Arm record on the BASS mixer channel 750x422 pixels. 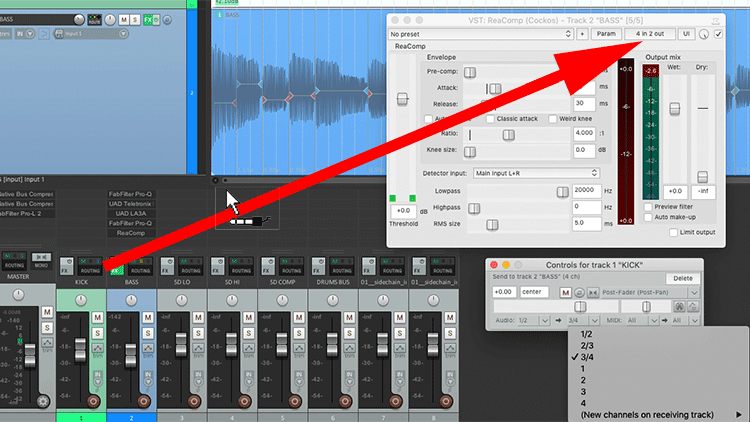tap(143, 401)
